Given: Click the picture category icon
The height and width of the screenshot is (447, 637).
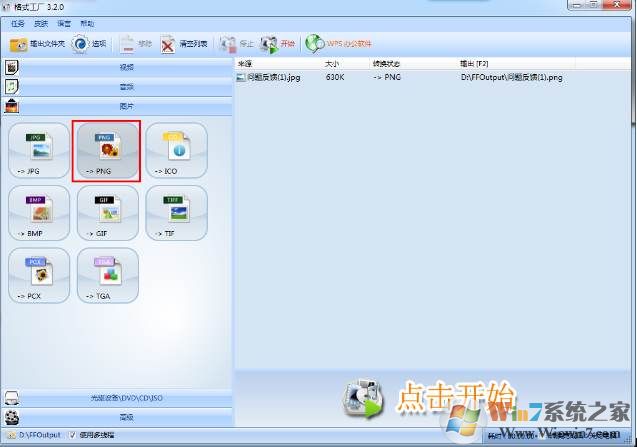Looking at the screenshot, I should point(12,106).
